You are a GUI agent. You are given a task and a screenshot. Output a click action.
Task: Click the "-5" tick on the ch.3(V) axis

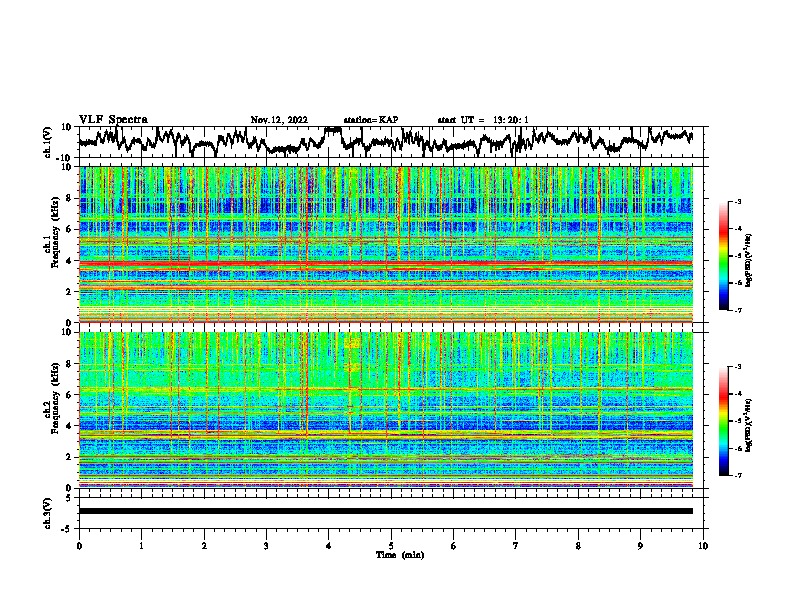tap(67, 529)
